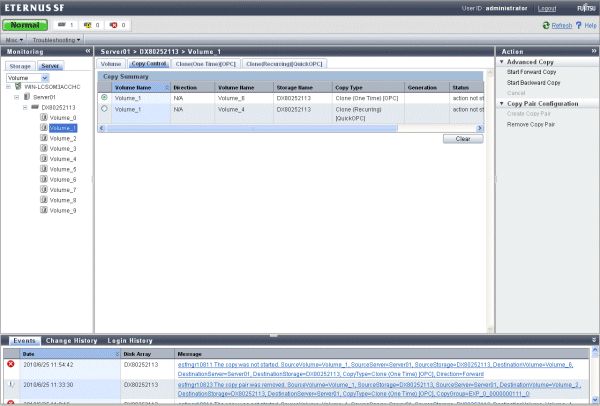Open the Troubleshooting dropdown menu
The image size is (600, 406).
[x=56, y=40]
